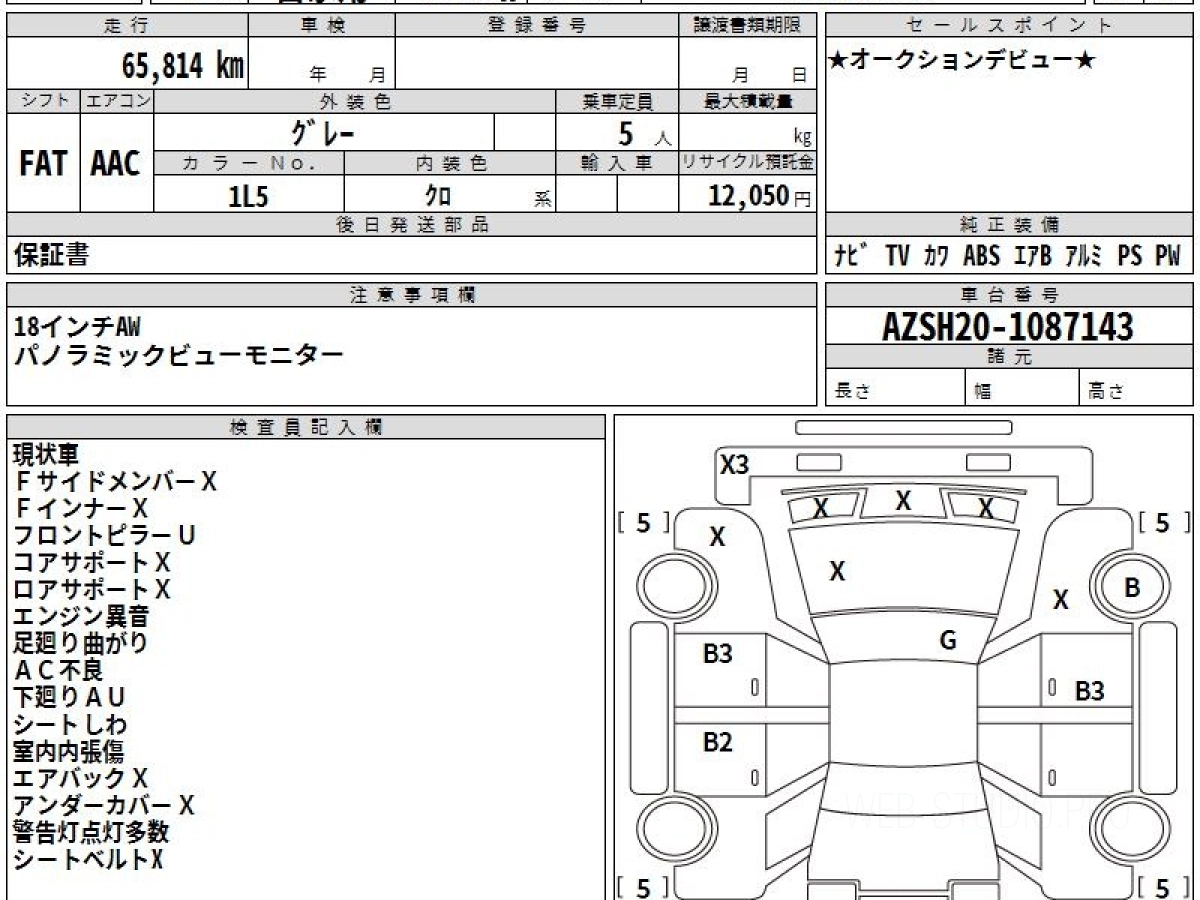Select the AAC air conditioner value
The height and width of the screenshot is (900, 1200).
click(116, 164)
